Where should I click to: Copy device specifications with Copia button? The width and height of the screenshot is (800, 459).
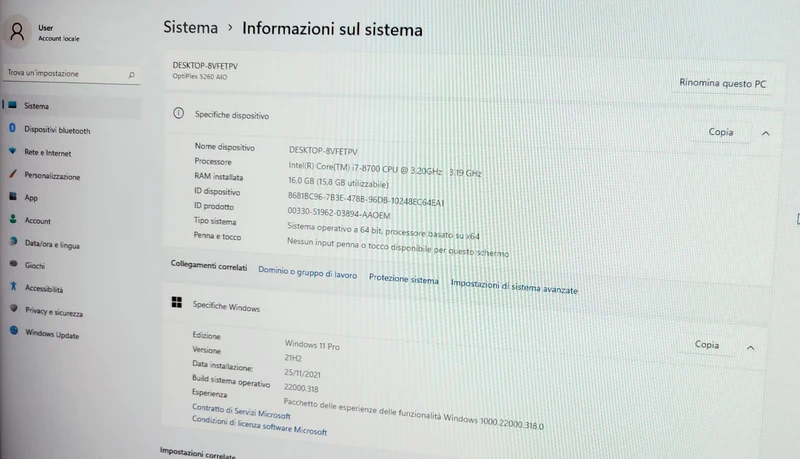coord(720,132)
